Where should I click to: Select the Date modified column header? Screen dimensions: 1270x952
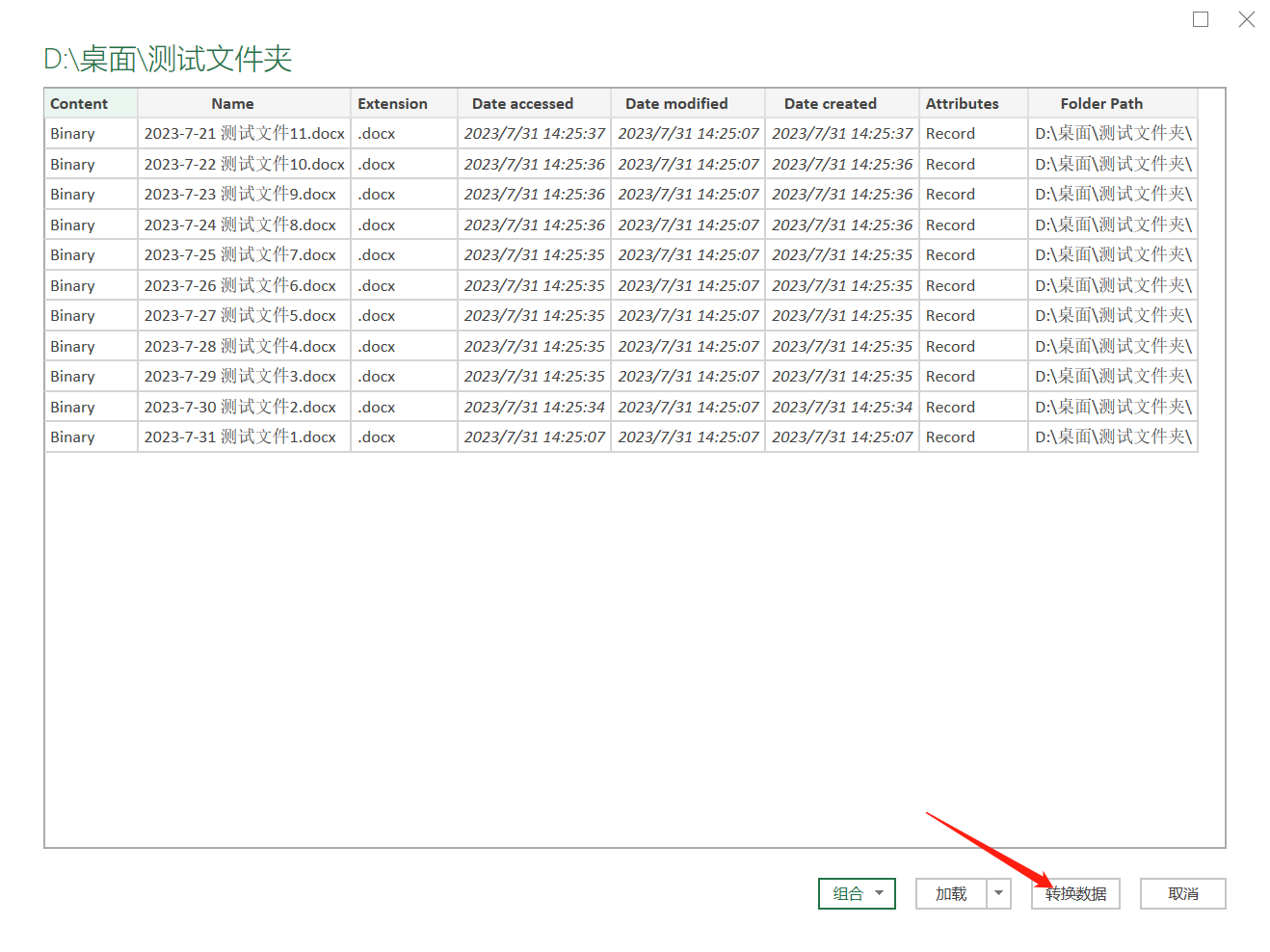[688, 103]
